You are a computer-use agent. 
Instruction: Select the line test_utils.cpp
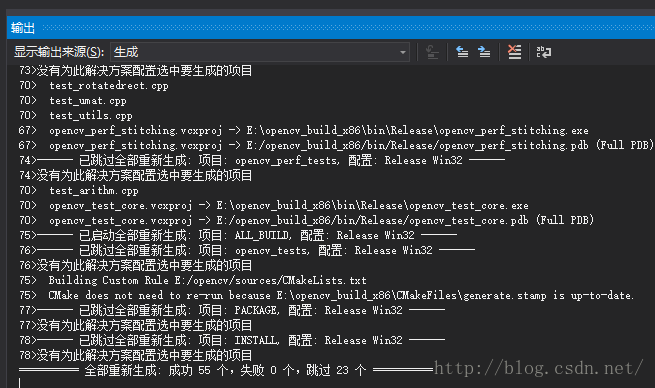pyautogui.click(x=76, y=116)
